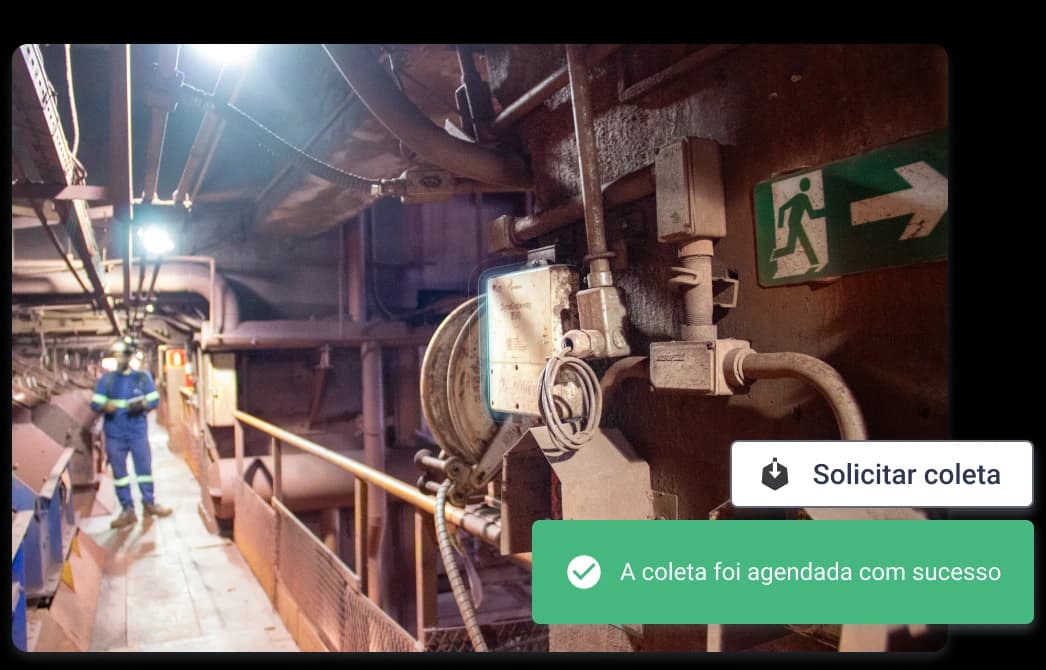Click the second lamp above the worker
1046x670 pixels.
click(154, 240)
